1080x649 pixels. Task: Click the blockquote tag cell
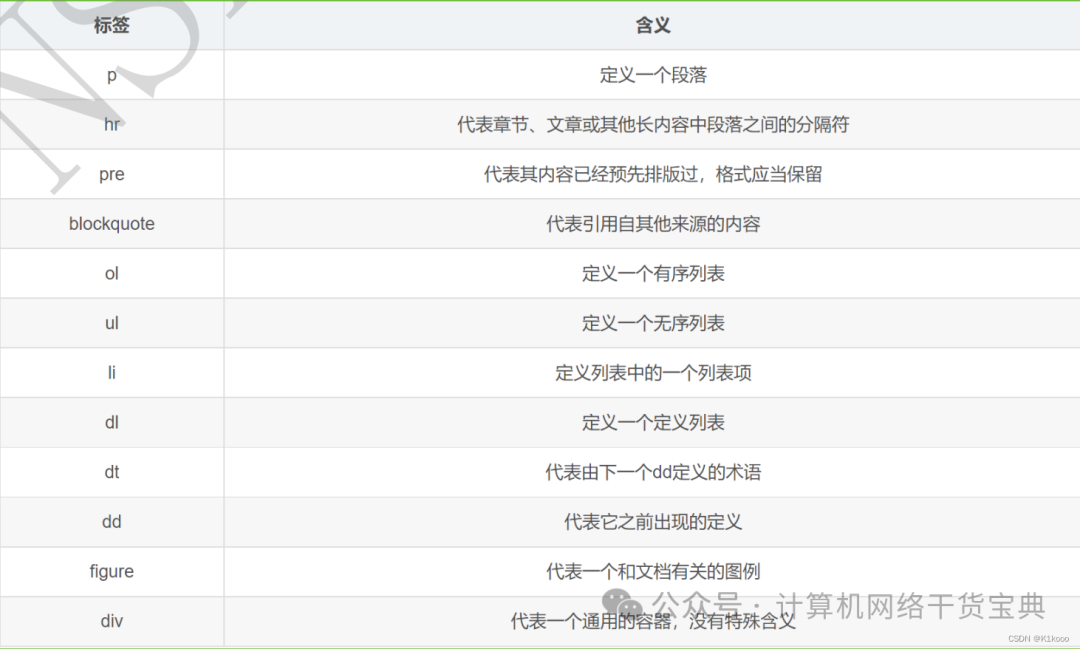112,224
